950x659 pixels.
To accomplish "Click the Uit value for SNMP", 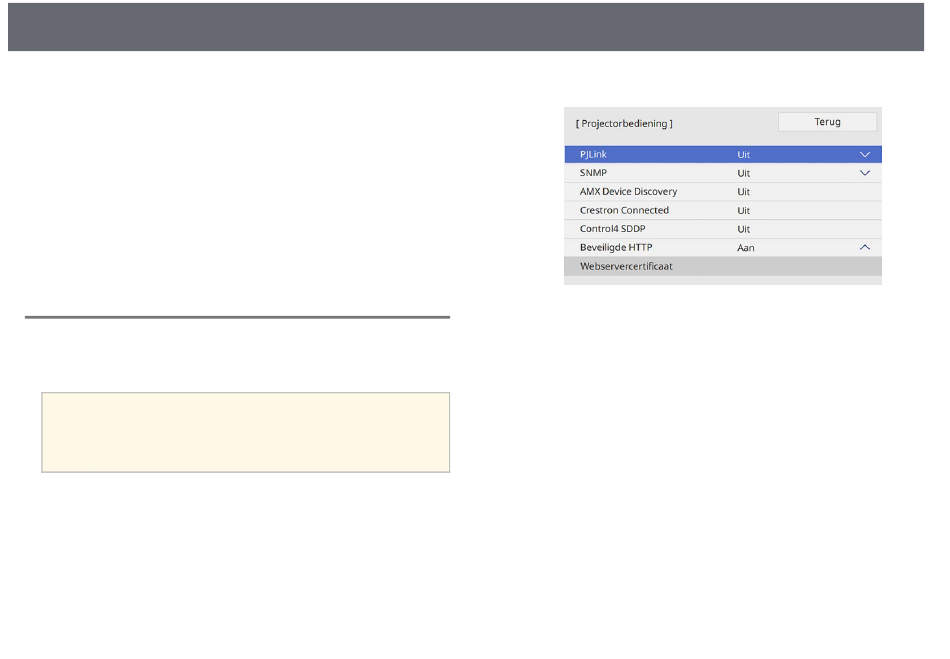I will [x=743, y=173].
